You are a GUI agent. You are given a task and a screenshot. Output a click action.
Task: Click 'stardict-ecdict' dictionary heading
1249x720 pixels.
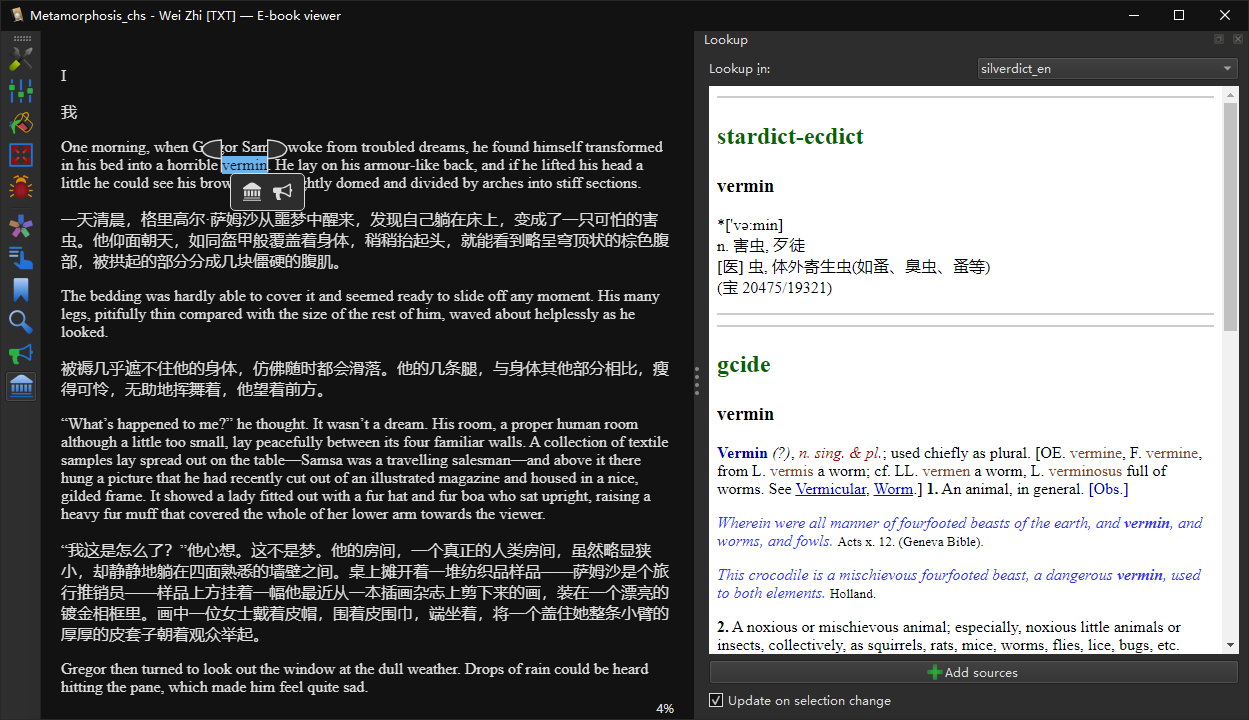tap(790, 137)
